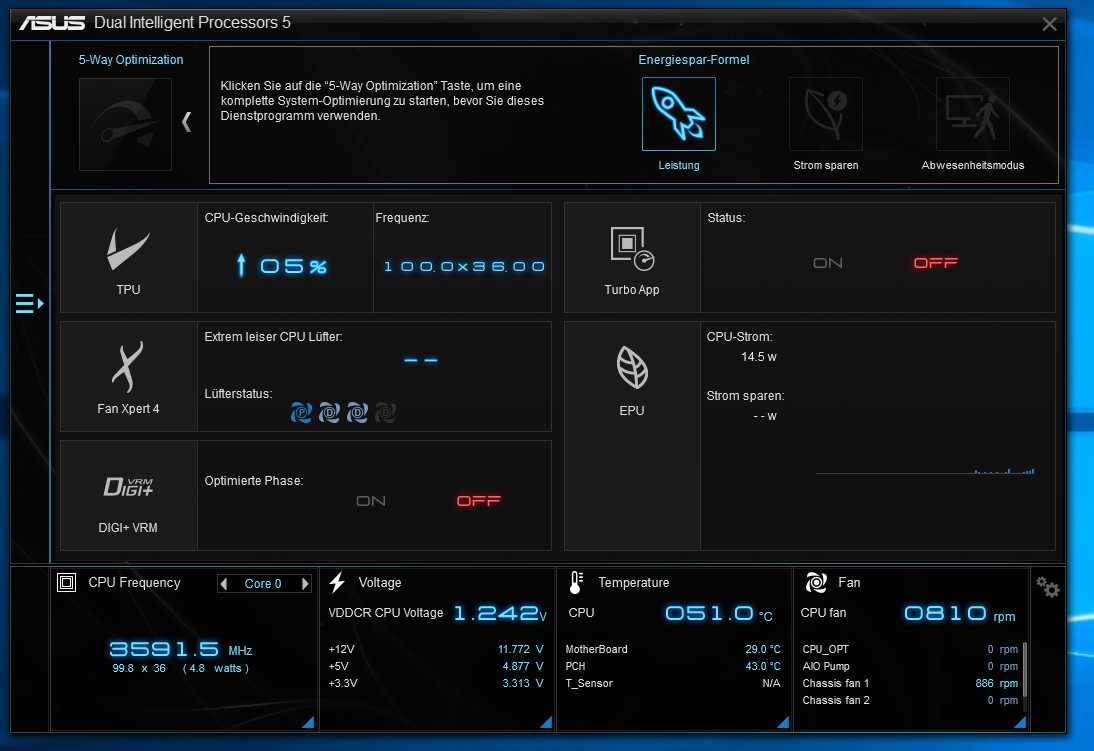Screen dimensions: 1094x751
Task: Click the Energiespar-Formel heading
Action: (x=694, y=60)
